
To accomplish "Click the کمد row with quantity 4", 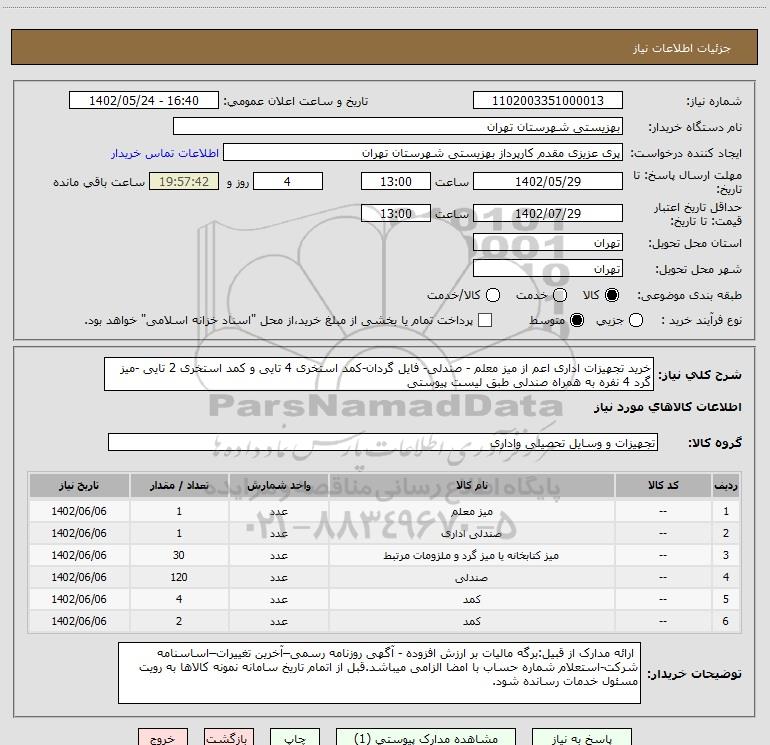I will (385, 600).
